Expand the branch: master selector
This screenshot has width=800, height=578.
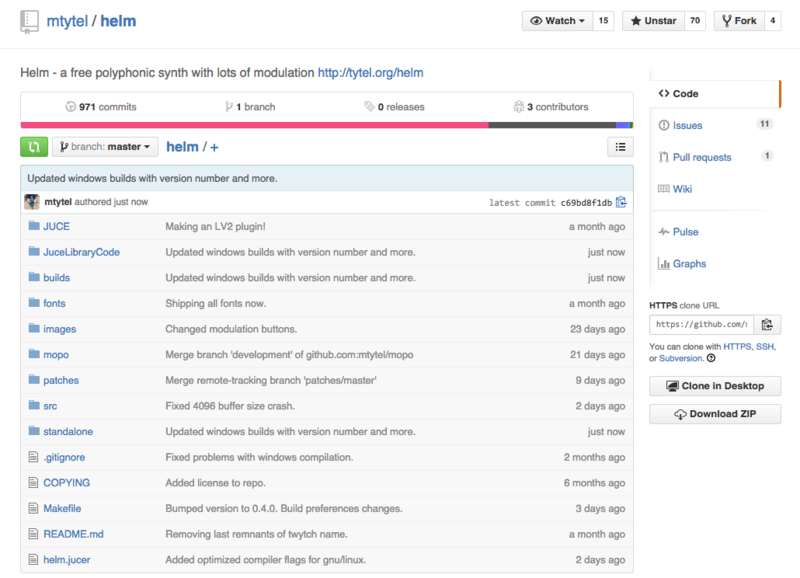point(105,147)
